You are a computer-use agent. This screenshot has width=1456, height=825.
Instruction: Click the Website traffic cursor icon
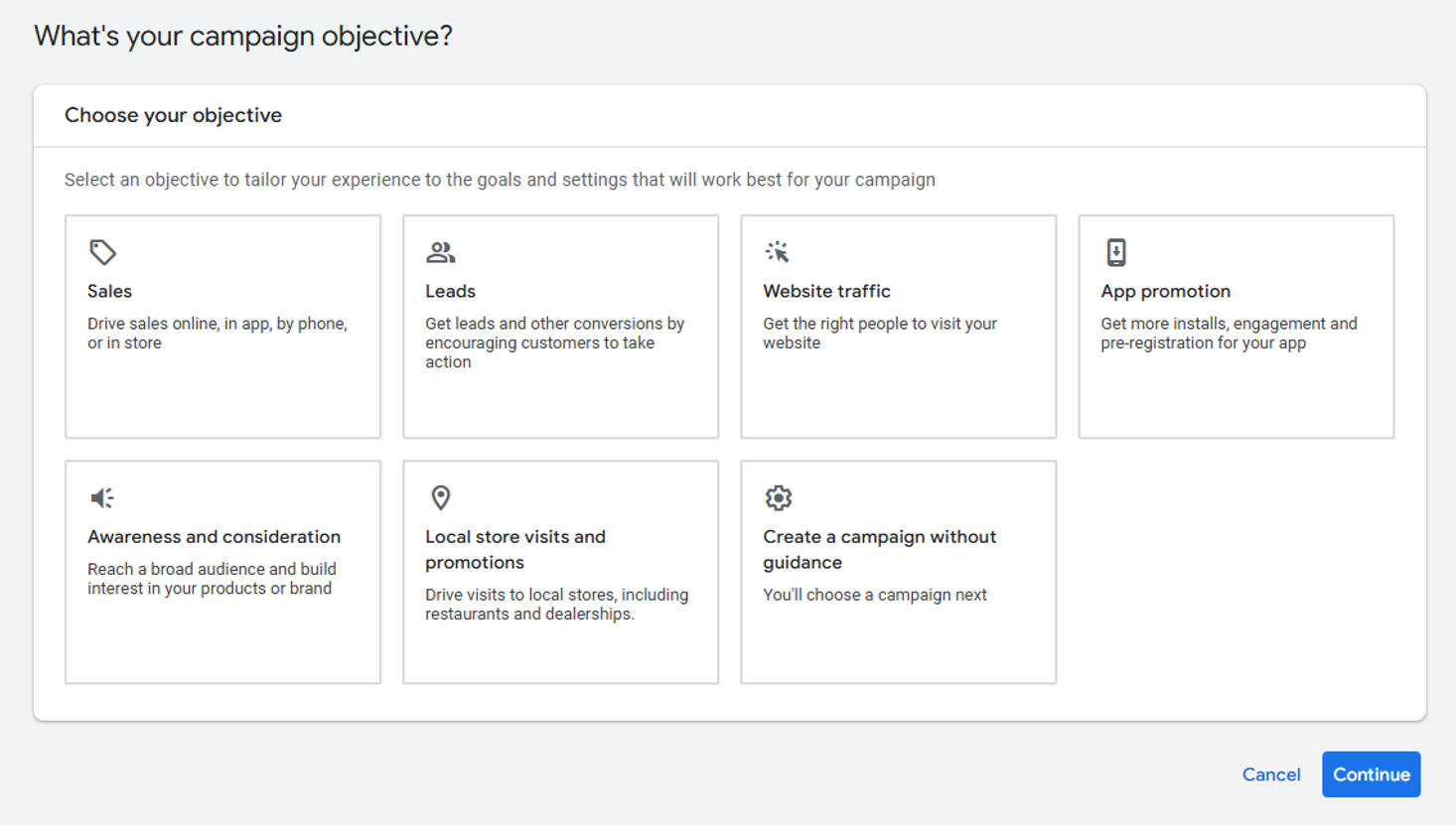pyautogui.click(x=778, y=252)
